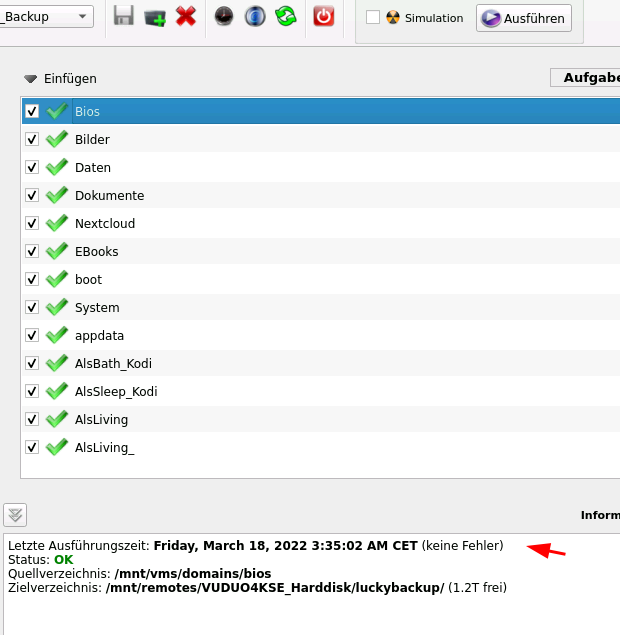Viewport: 620px width, 635px height.
Task: Select the Daten task row
Action: [x=321, y=167]
